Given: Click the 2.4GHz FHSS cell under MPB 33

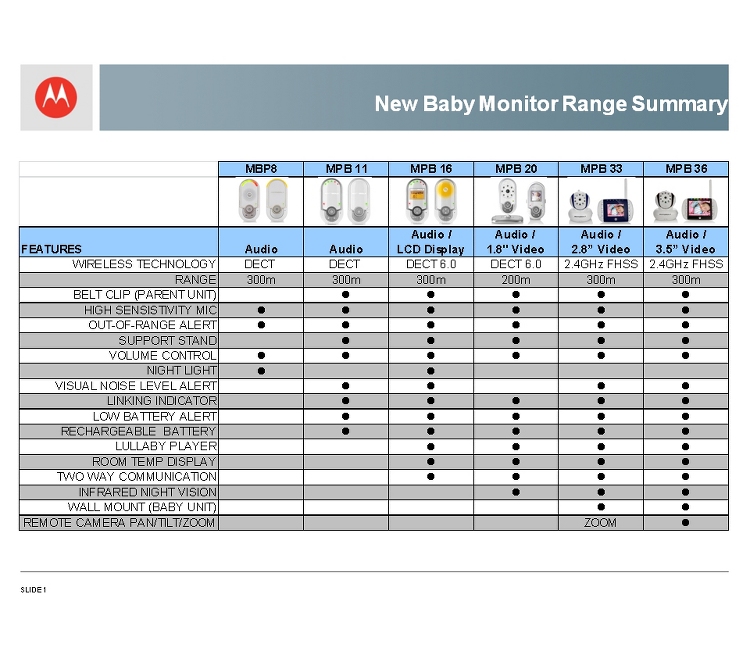Looking at the screenshot, I should 601,264.
